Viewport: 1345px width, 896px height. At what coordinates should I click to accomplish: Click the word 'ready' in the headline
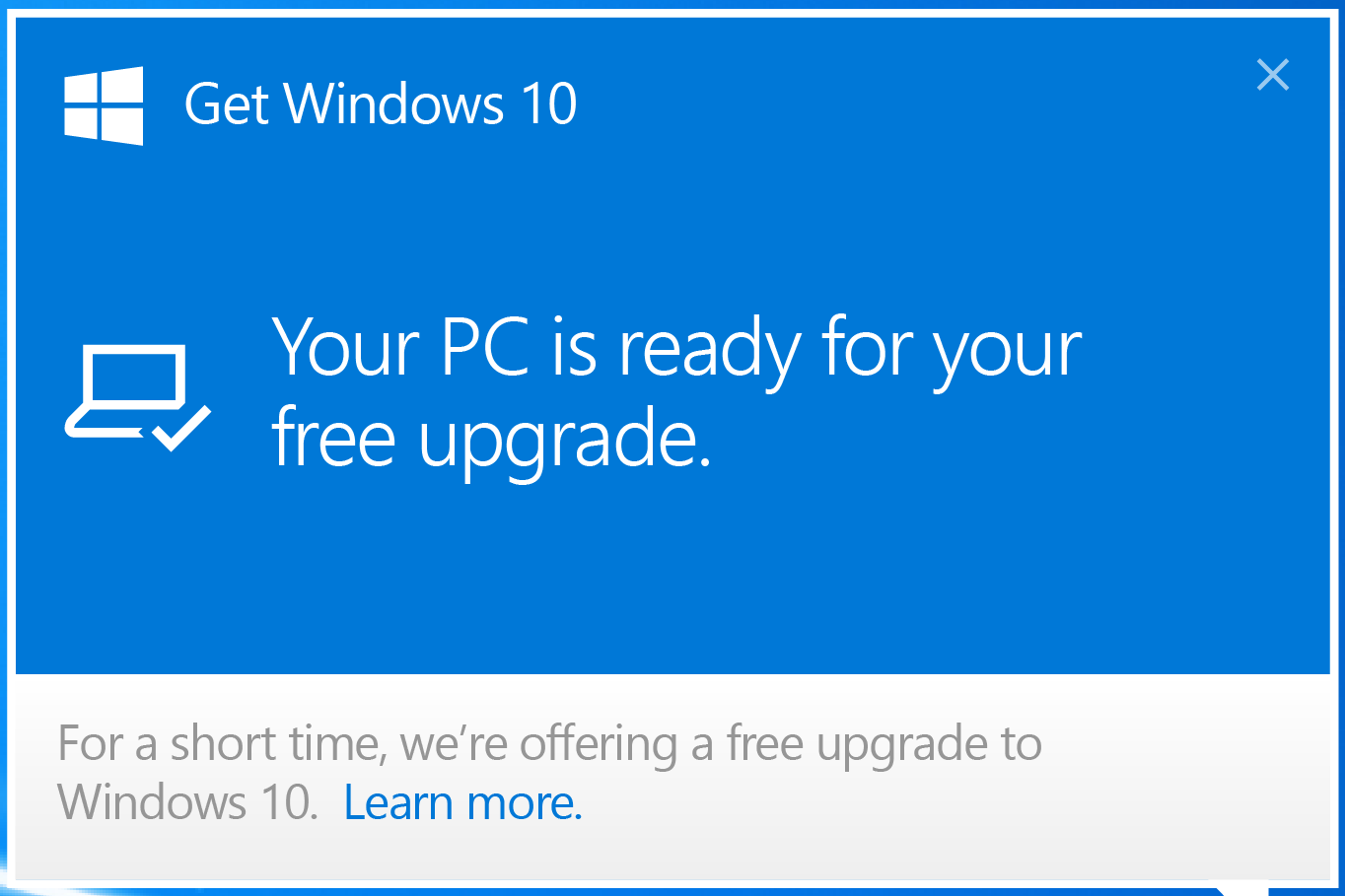[710, 350]
